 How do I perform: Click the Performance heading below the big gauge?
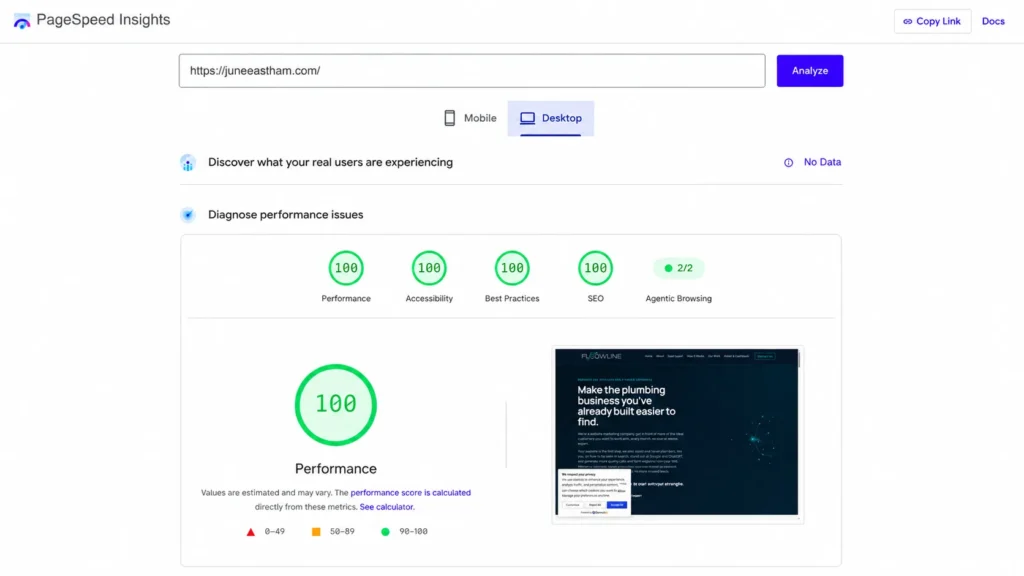[x=336, y=468]
